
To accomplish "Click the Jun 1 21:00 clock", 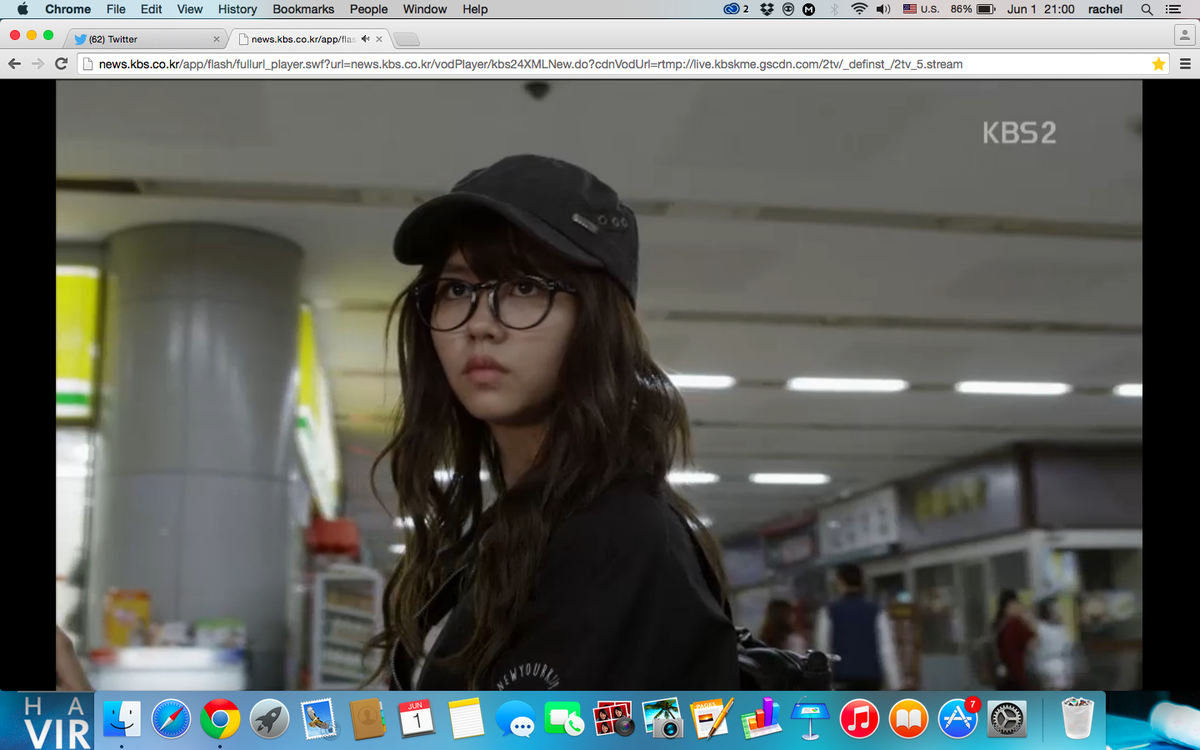I will [x=1041, y=9].
